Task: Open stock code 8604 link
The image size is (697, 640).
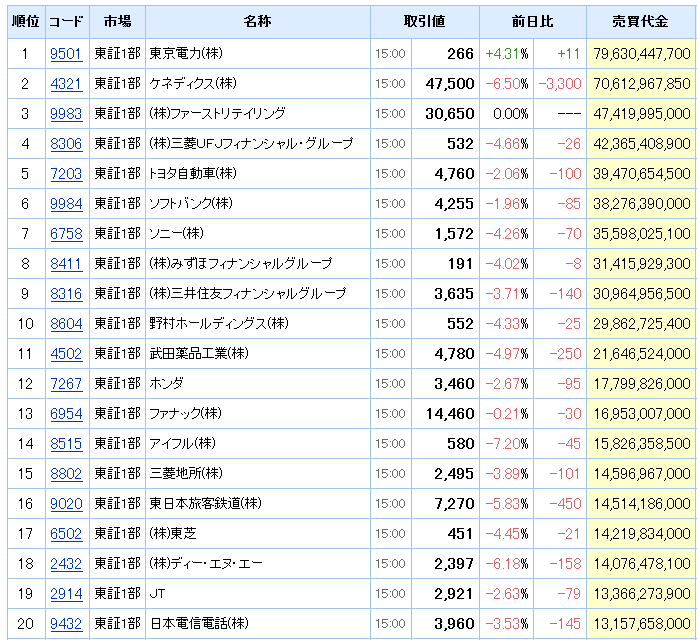Action: pos(66,324)
